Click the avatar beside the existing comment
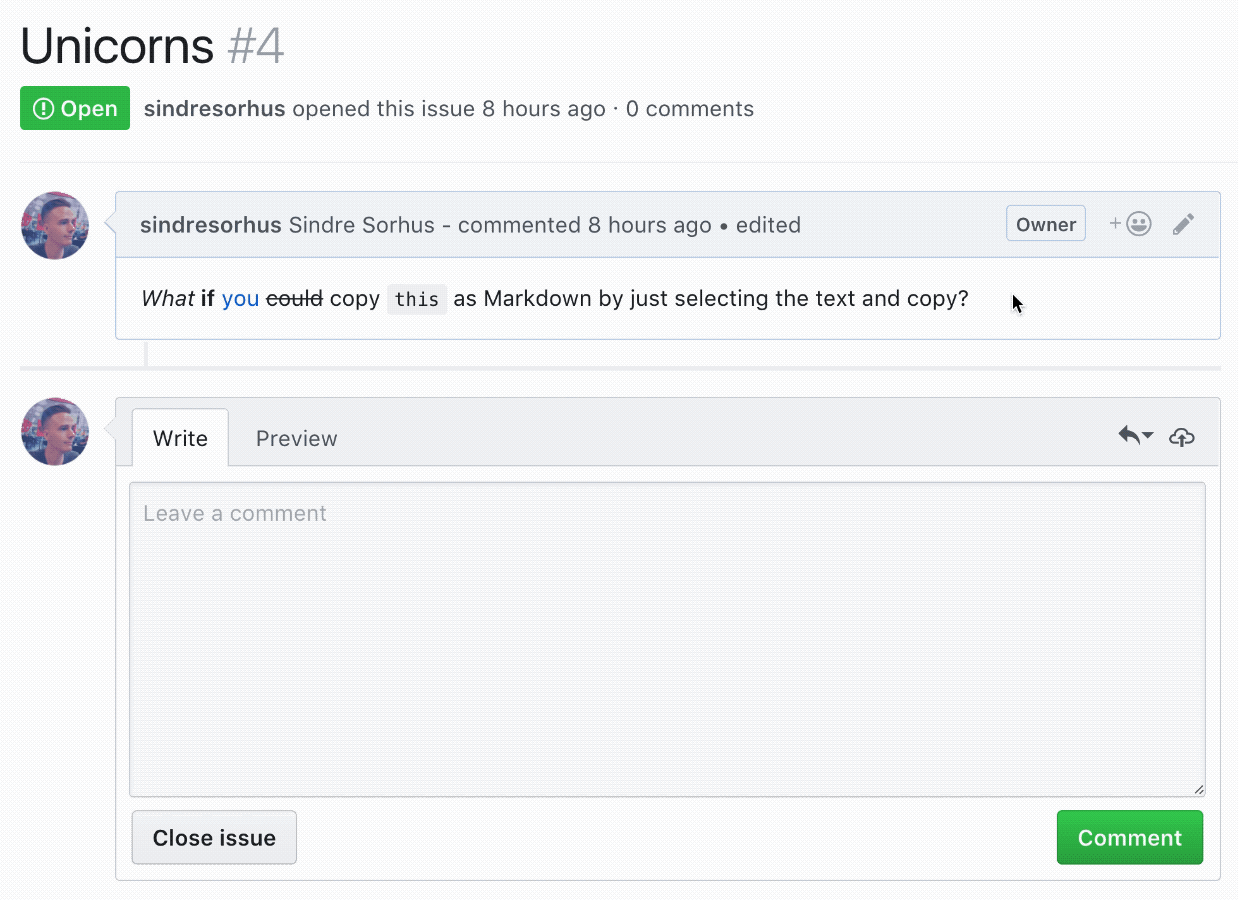The height and width of the screenshot is (900, 1238). click(55, 226)
